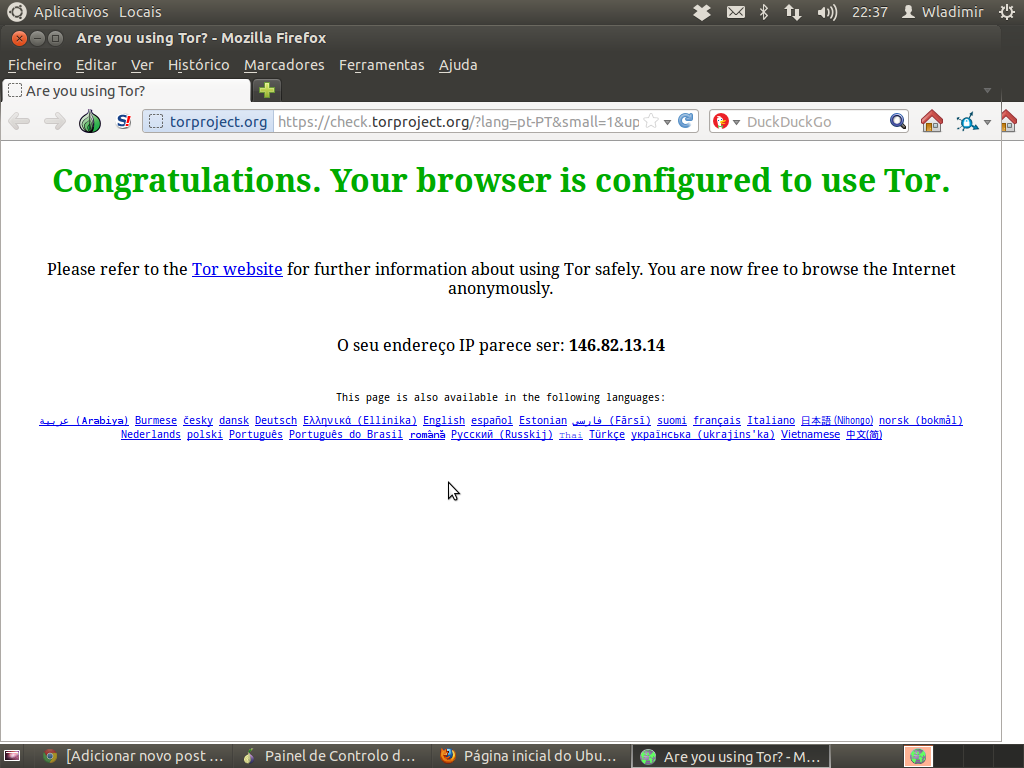Open the Locais panel menu

[140, 12]
